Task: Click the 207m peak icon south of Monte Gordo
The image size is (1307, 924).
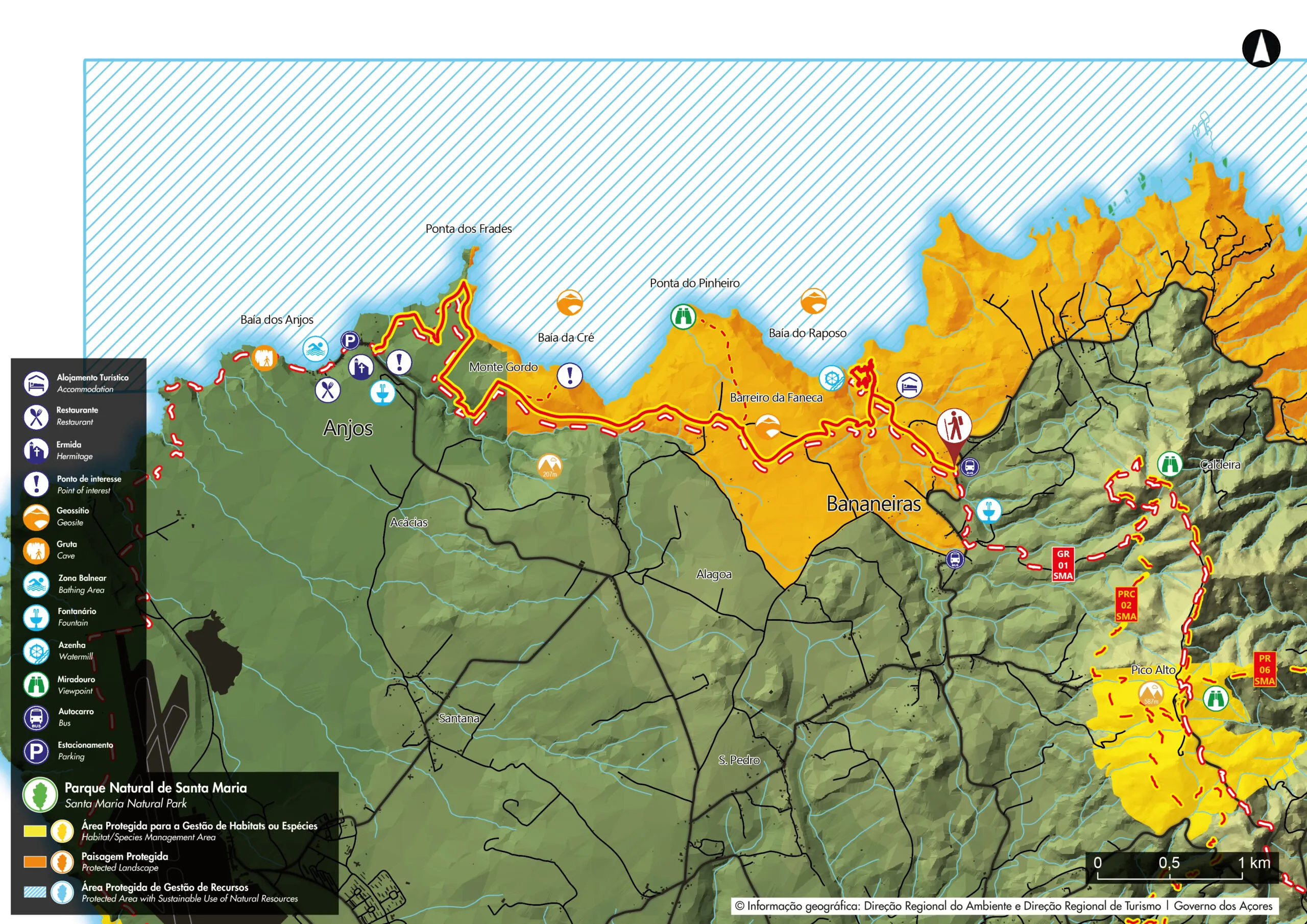Action: point(550,467)
